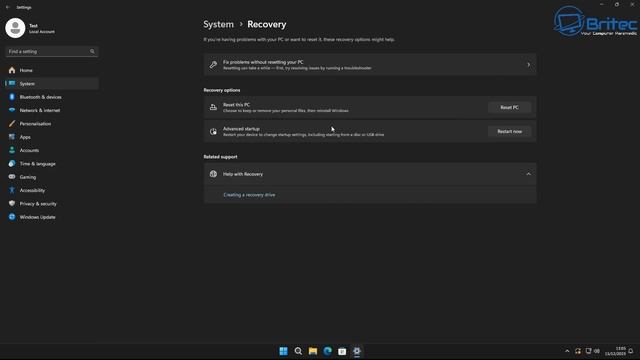Click the wrench icon for Fix problems
The height and width of the screenshot is (360, 640).
[x=213, y=64]
